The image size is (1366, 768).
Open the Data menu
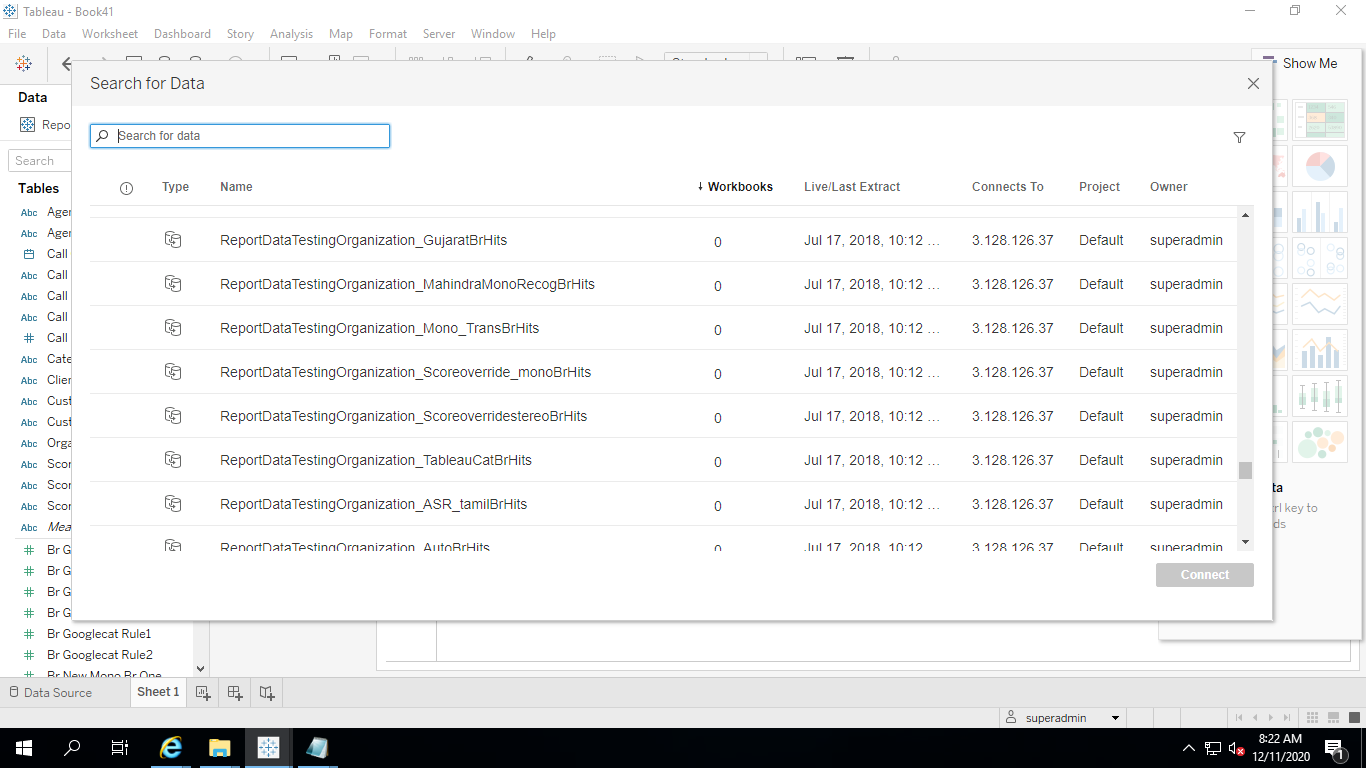pos(54,34)
